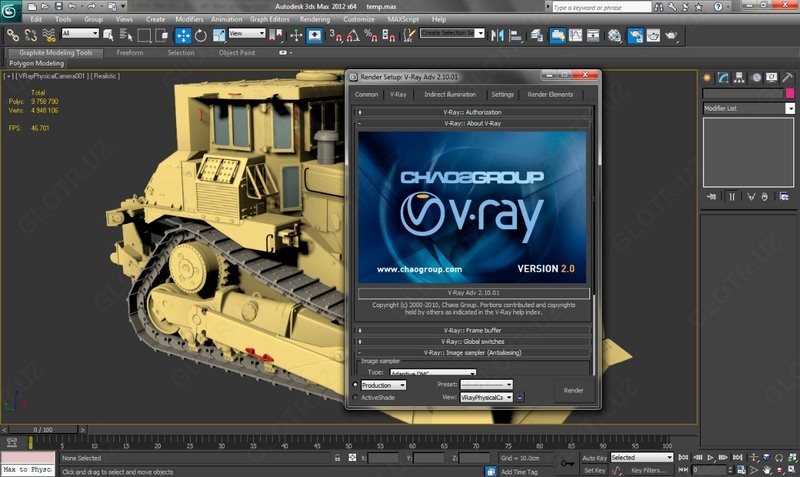Switch to the Create command panel tab
800x477 pixels.
[x=707, y=78]
